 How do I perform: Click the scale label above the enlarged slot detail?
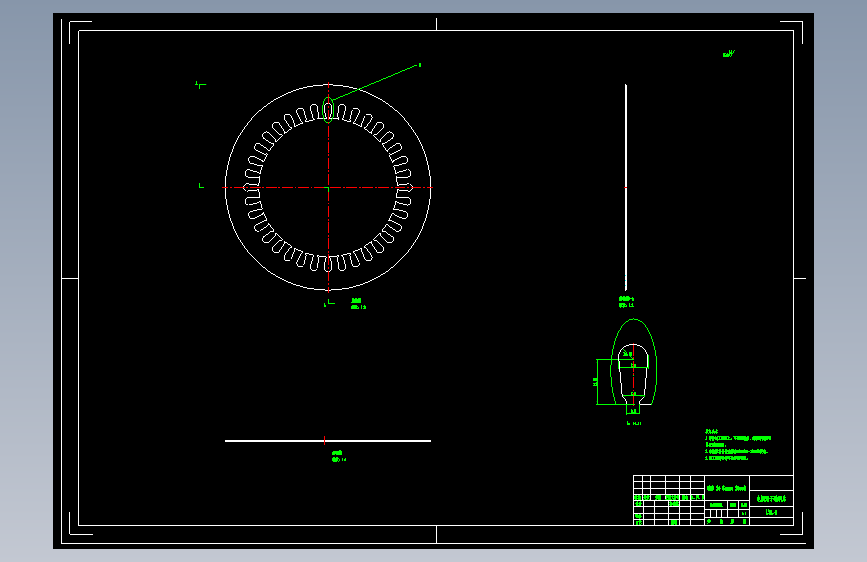(626, 301)
